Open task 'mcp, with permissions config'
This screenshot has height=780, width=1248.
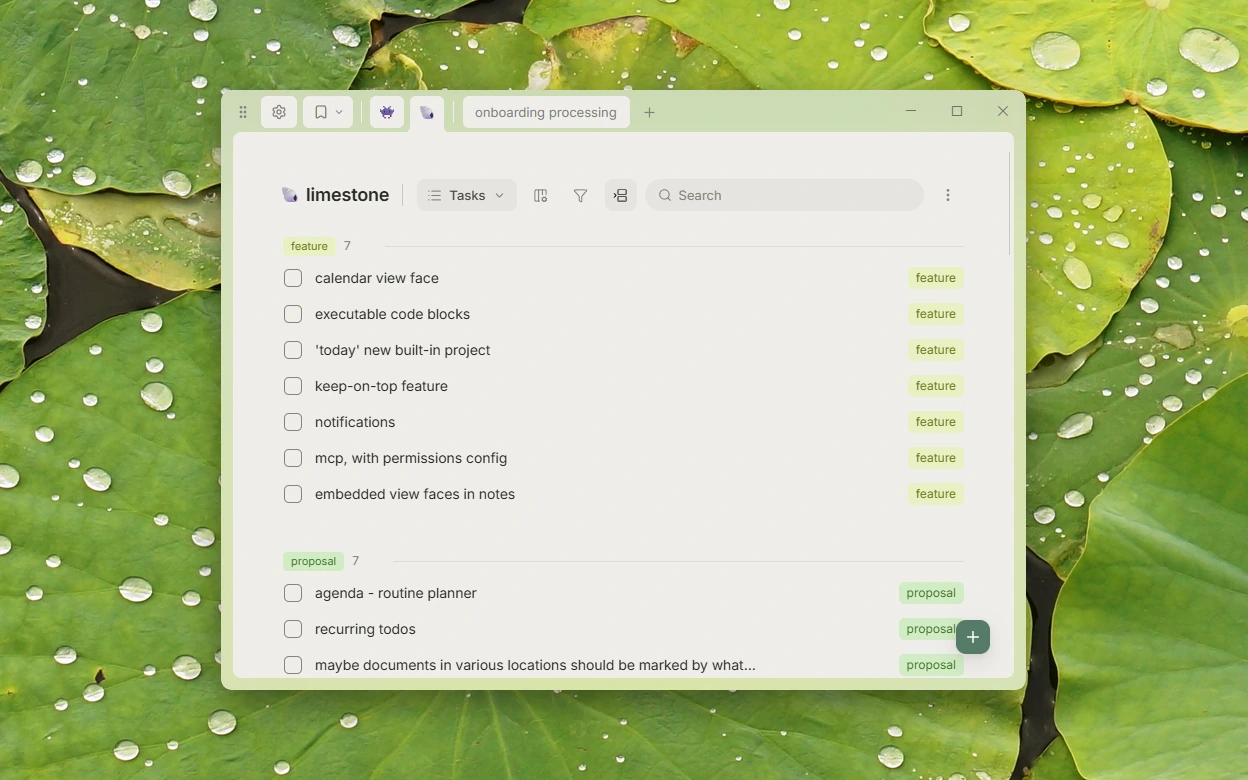point(411,458)
